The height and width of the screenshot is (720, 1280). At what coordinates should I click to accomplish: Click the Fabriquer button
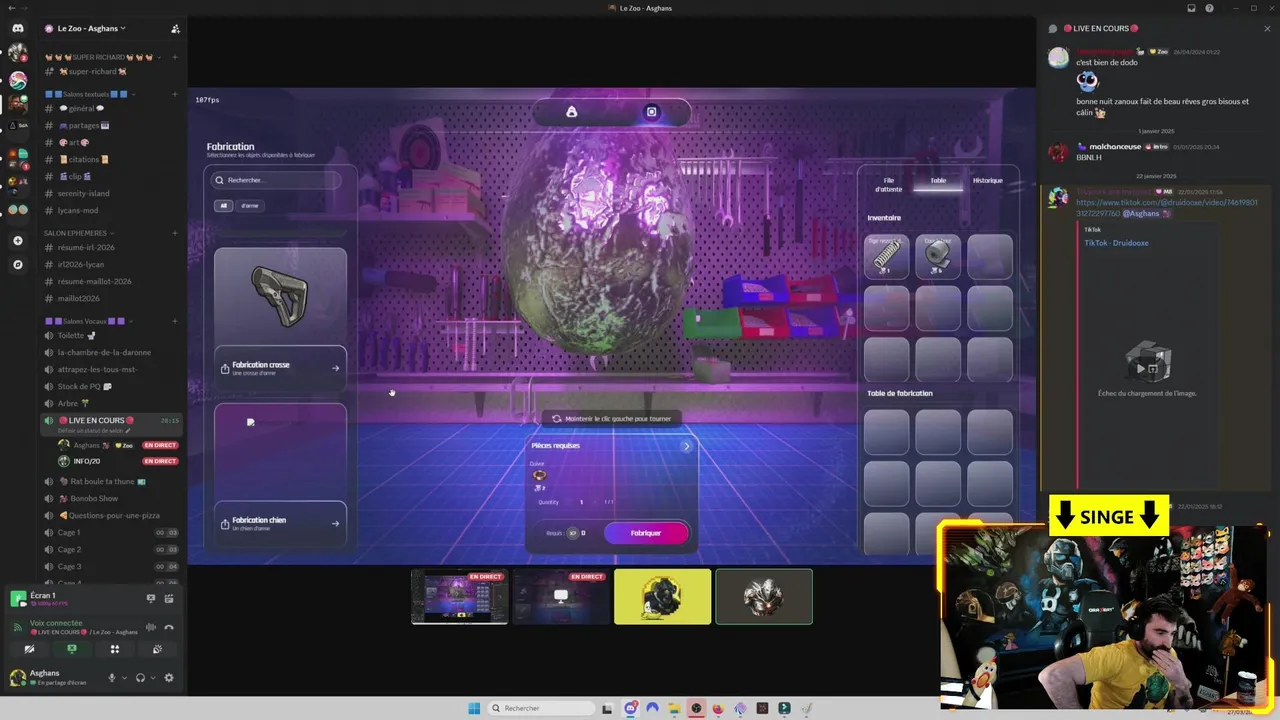click(x=646, y=533)
